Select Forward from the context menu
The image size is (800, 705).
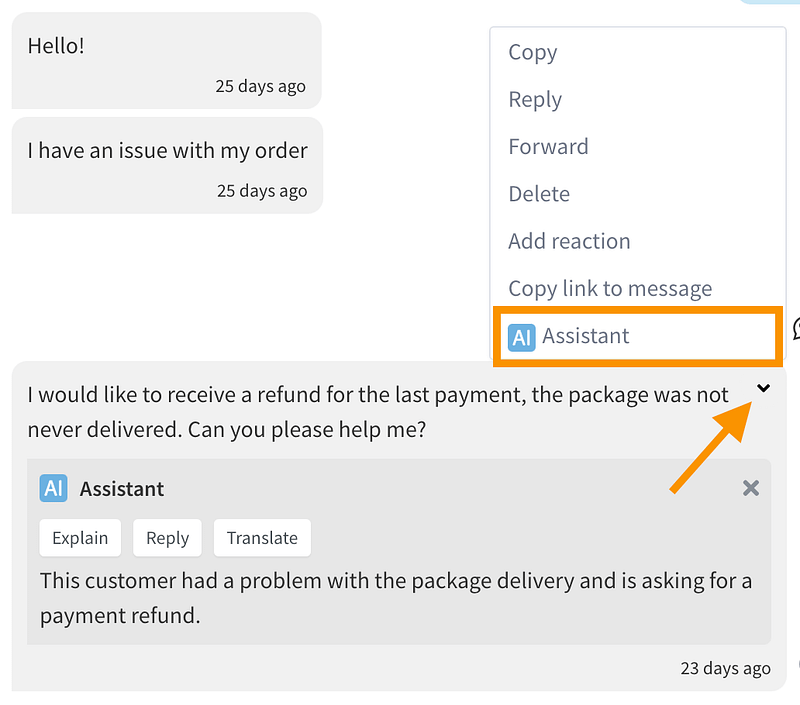coord(548,147)
